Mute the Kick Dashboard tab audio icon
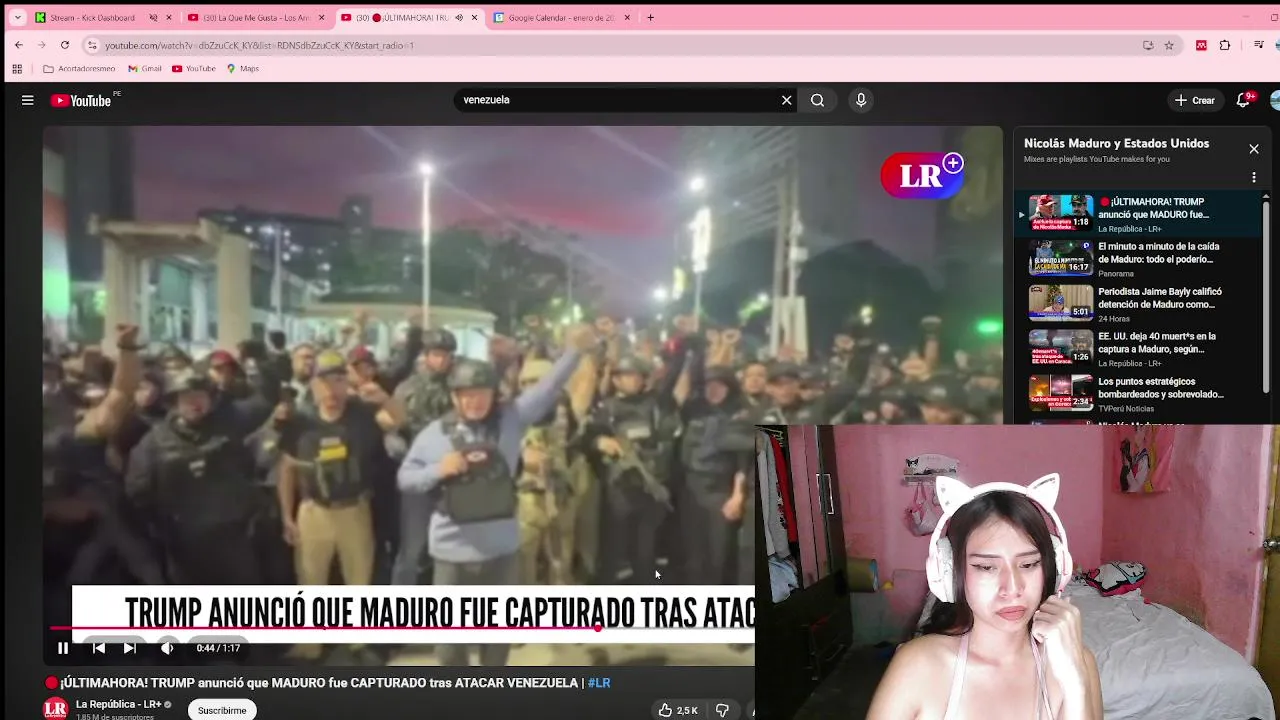Screen dimensions: 1280x720 tap(153, 18)
